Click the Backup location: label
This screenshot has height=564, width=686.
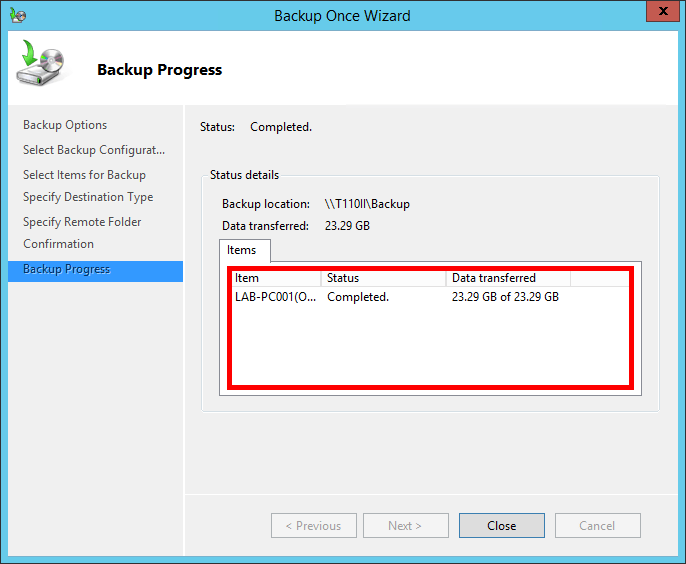click(266, 204)
